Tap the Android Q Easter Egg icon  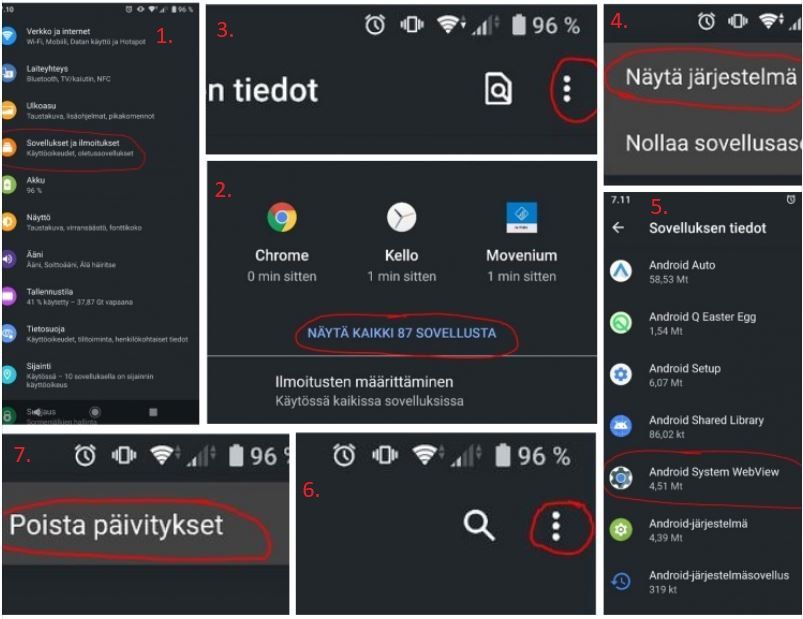pos(621,323)
